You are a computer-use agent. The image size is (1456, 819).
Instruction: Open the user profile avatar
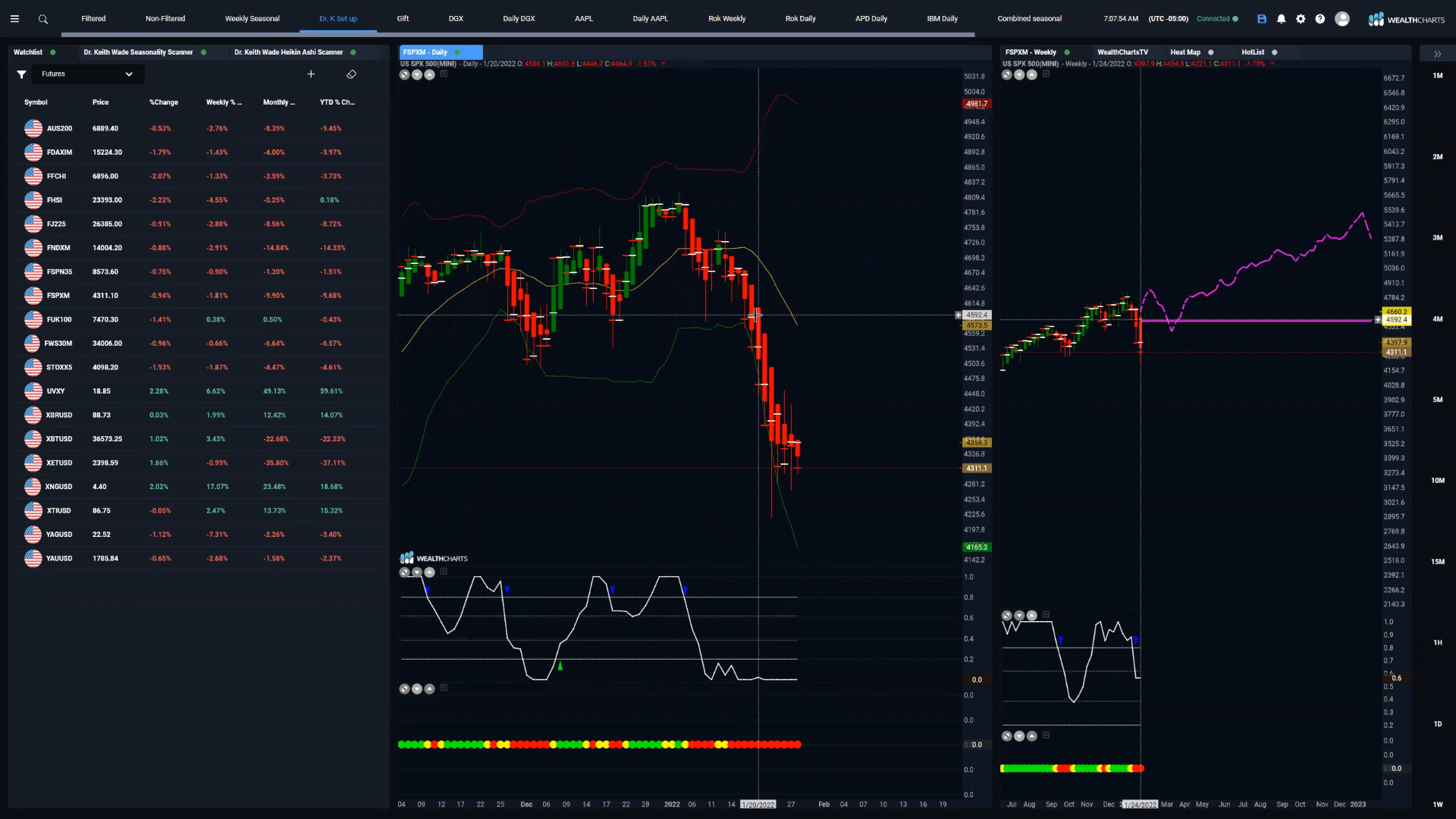[1342, 19]
